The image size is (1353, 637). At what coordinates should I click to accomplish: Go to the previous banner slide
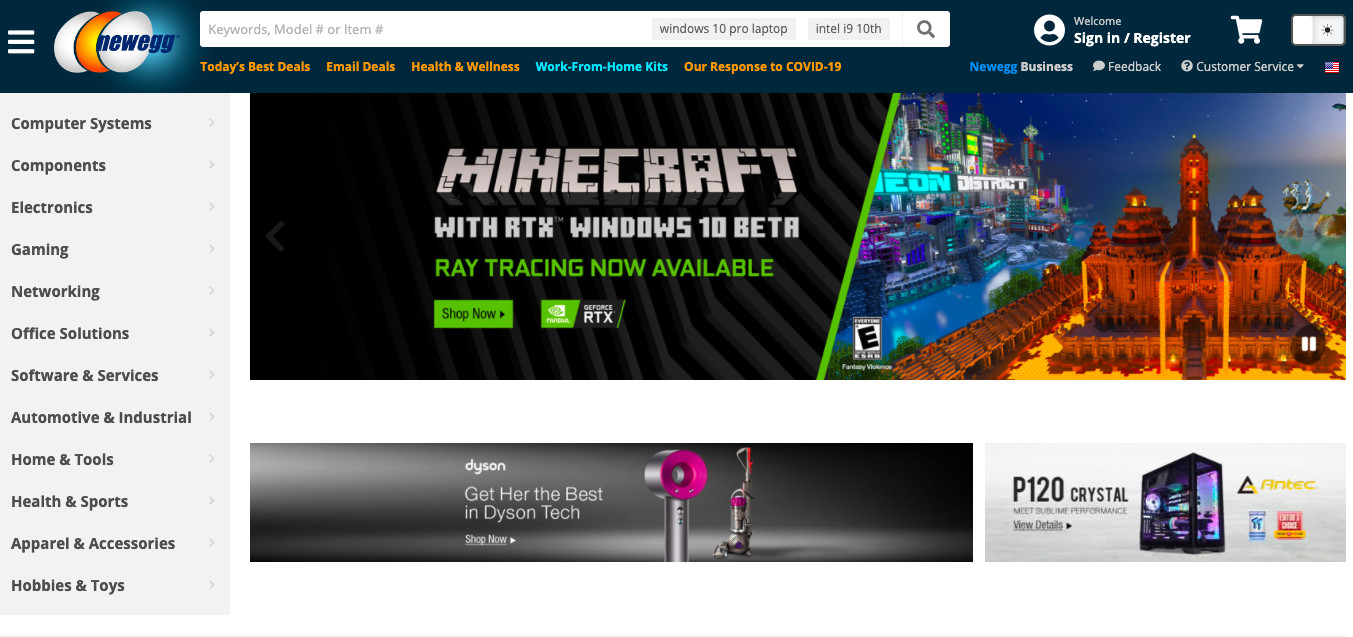tap(275, 237)
